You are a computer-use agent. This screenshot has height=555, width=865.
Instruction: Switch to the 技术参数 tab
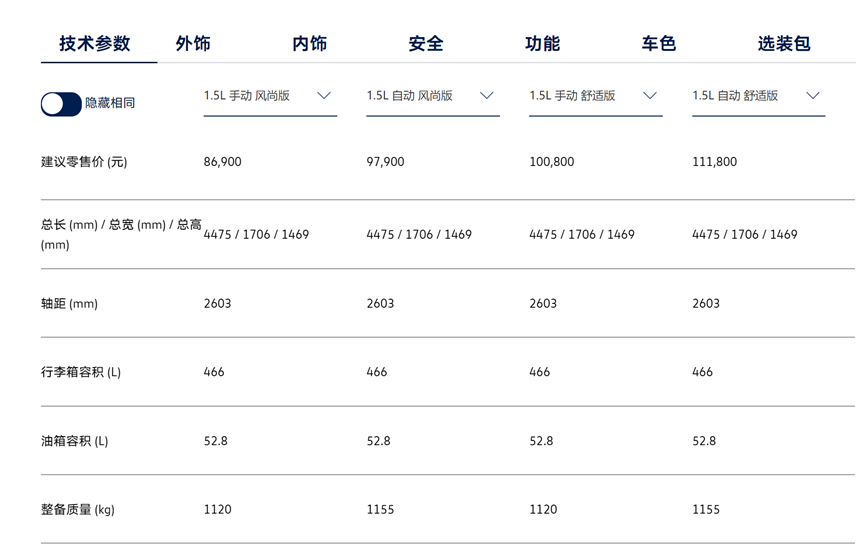[95, 44]
